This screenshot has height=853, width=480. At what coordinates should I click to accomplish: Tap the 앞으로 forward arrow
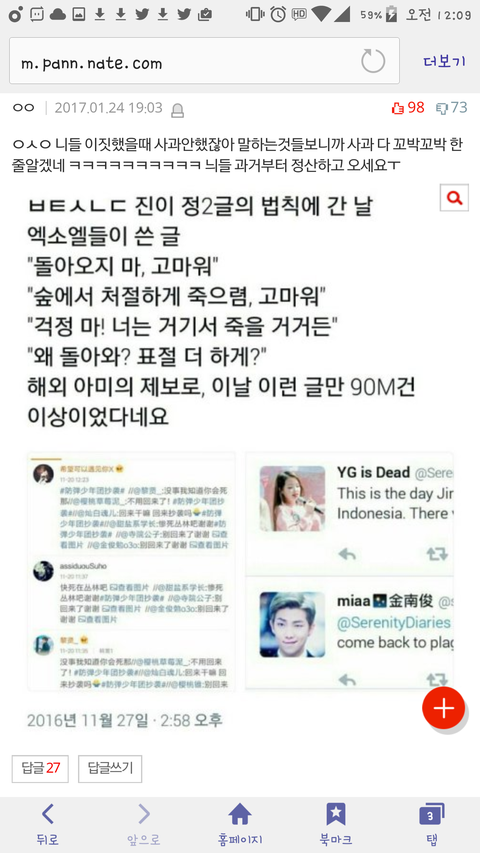tap(144, 824)
